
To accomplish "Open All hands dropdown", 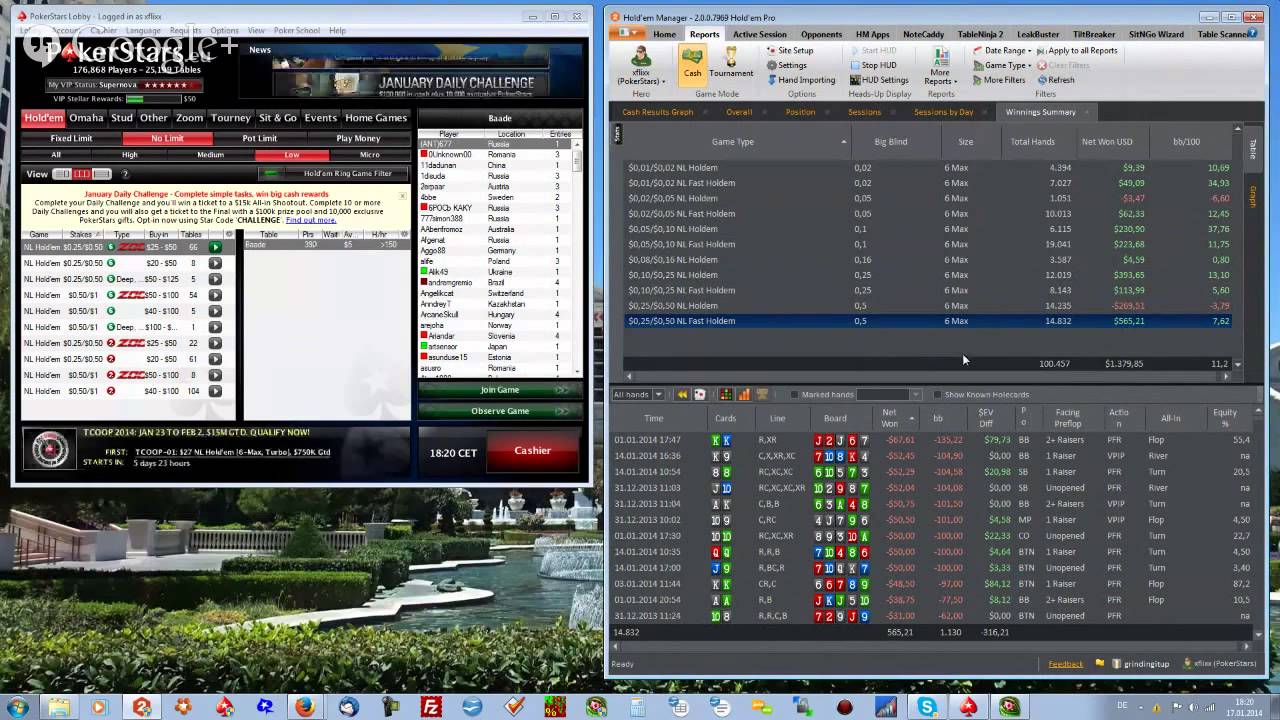I will tap(637, 394).
